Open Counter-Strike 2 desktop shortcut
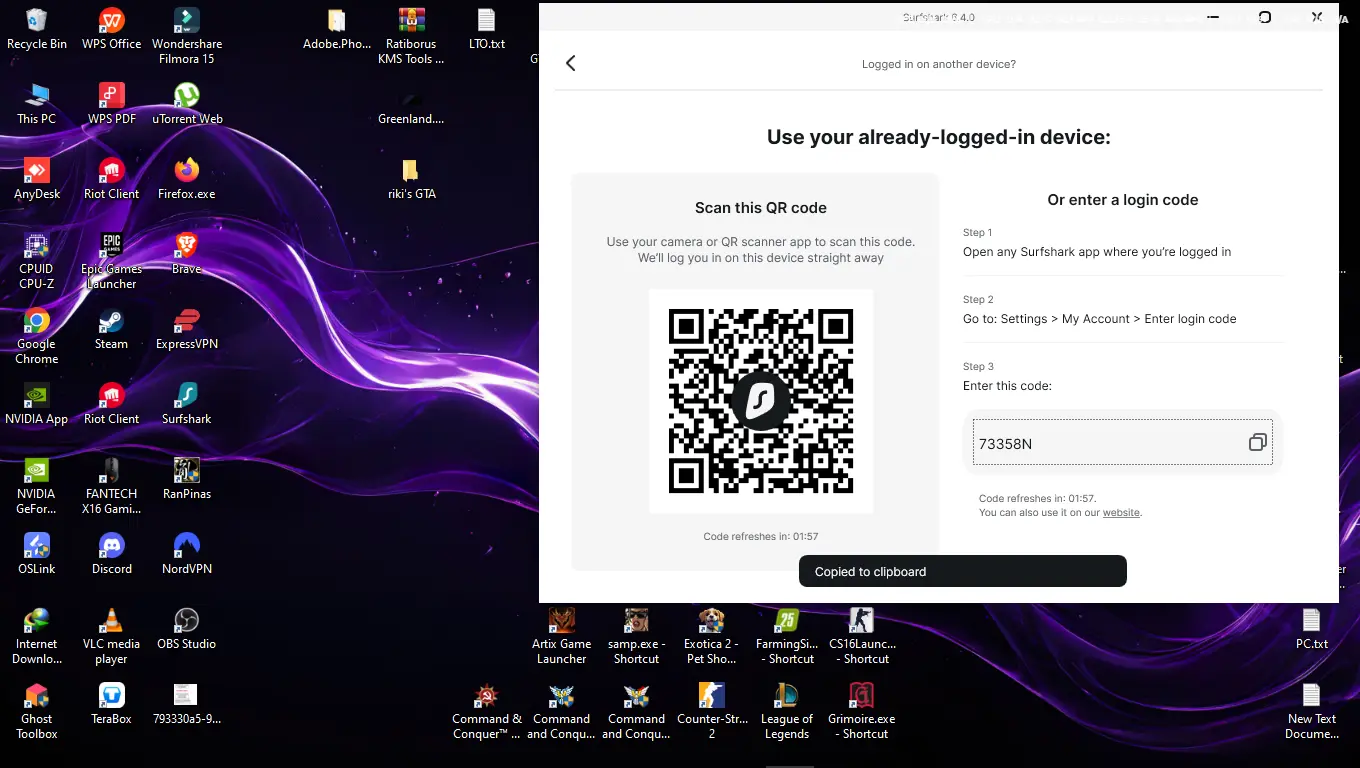The width and height of the screenshot is (1360, 768). coord(712,711)
